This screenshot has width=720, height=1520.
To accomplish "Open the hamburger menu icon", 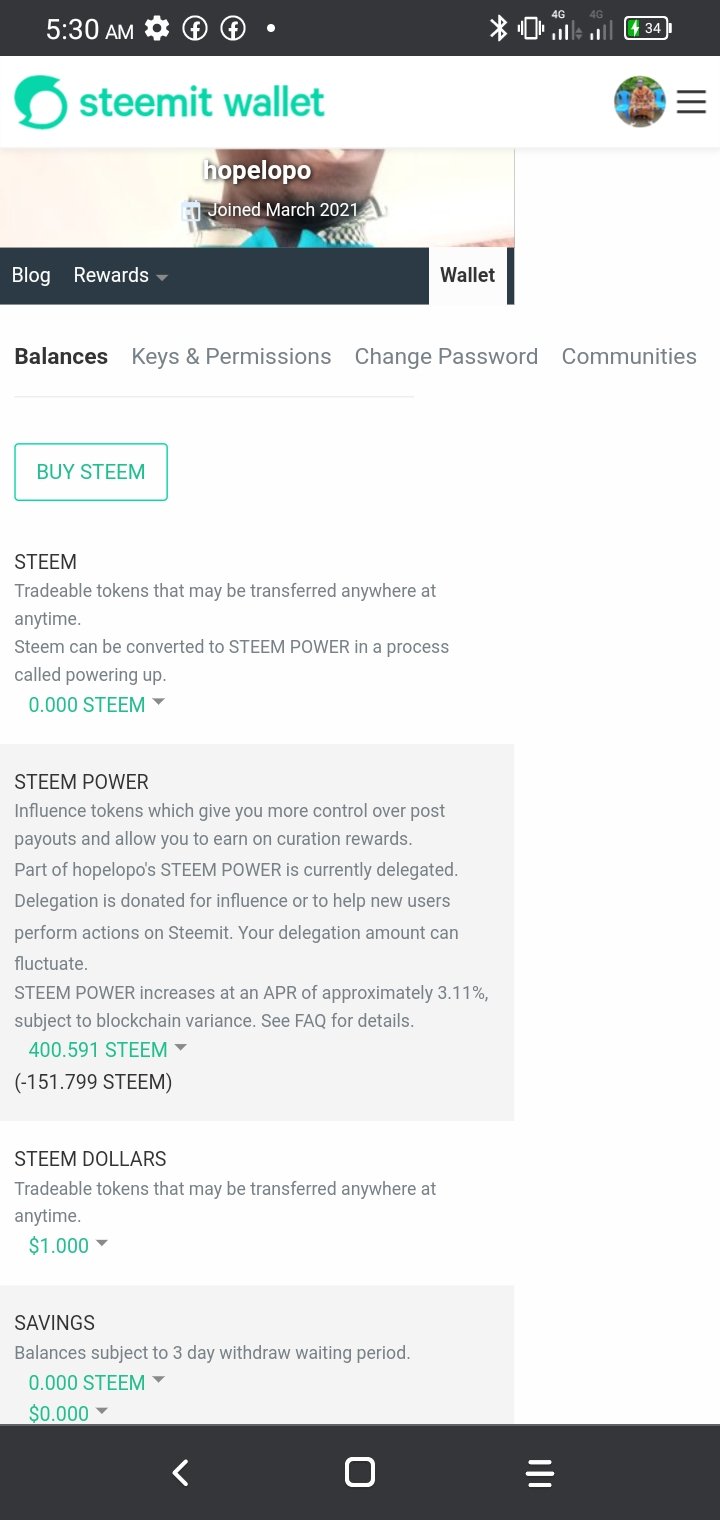I will [x=691, y=102].
